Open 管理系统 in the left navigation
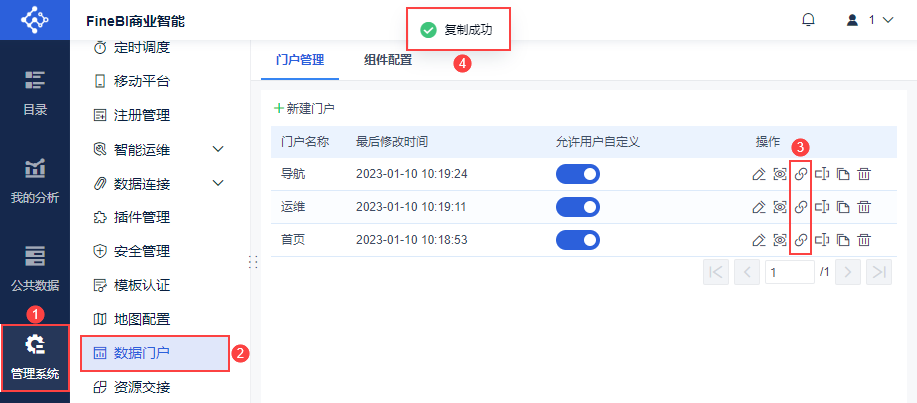Viewport: 917px width, 403px height. [x=35, y=358]
